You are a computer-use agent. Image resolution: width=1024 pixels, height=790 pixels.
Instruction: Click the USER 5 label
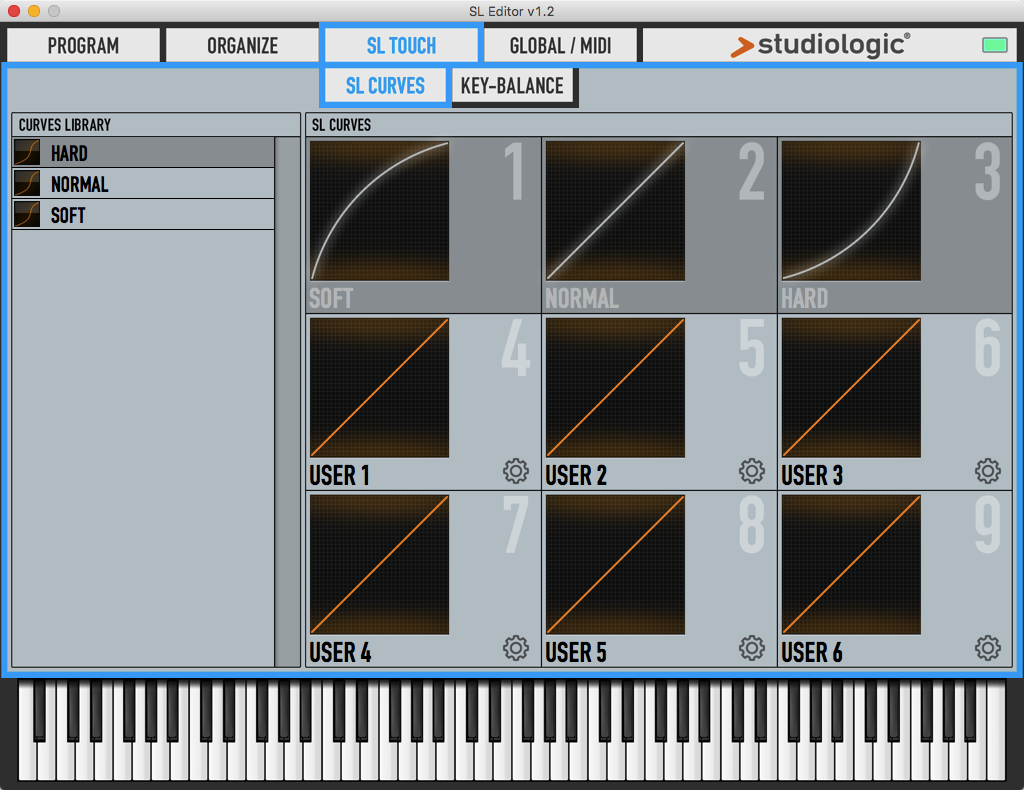tap(576, 652)
